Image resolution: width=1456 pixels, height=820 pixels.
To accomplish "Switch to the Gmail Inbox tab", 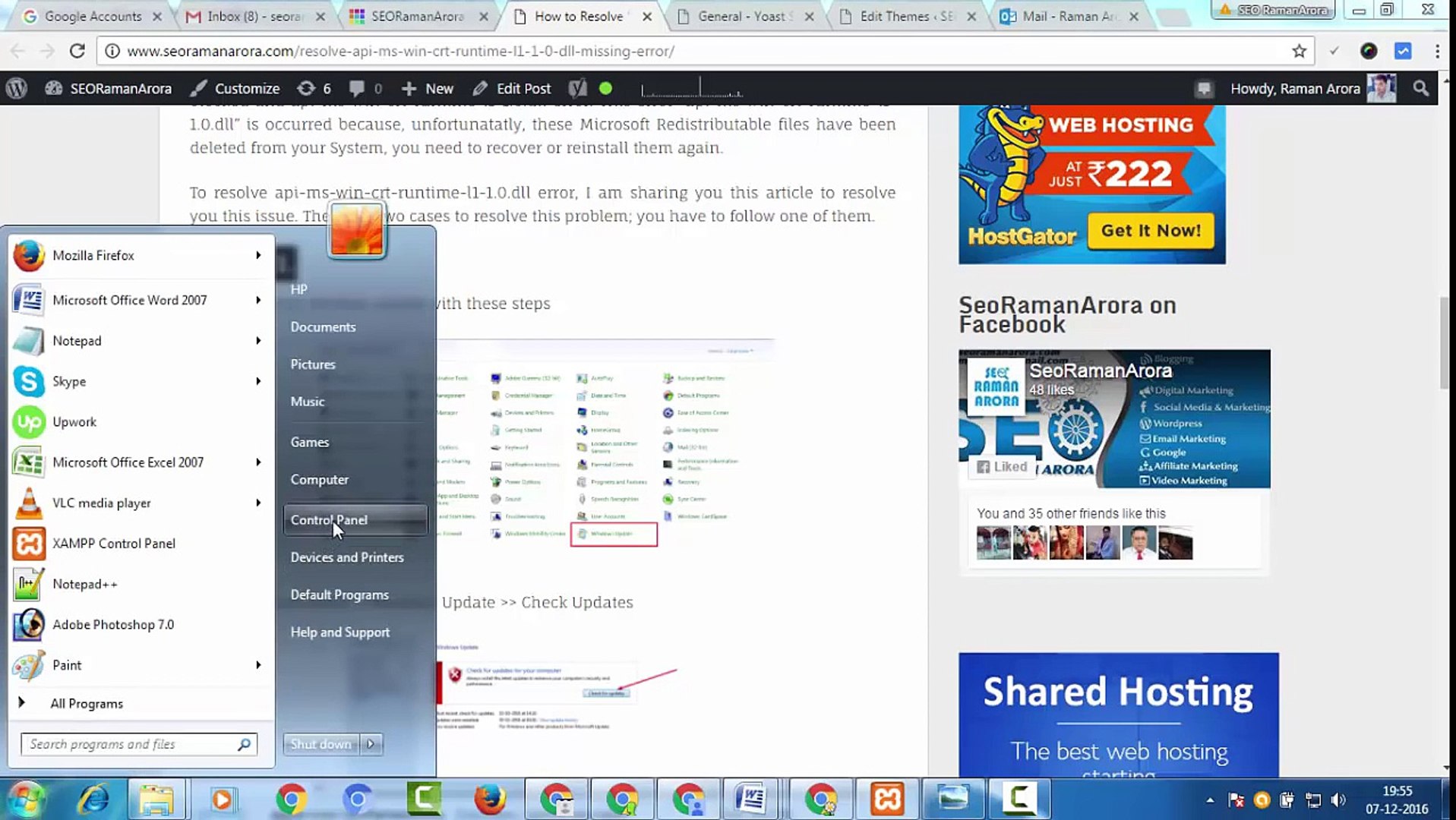I will pyautogui.click(x=254, y=16).
